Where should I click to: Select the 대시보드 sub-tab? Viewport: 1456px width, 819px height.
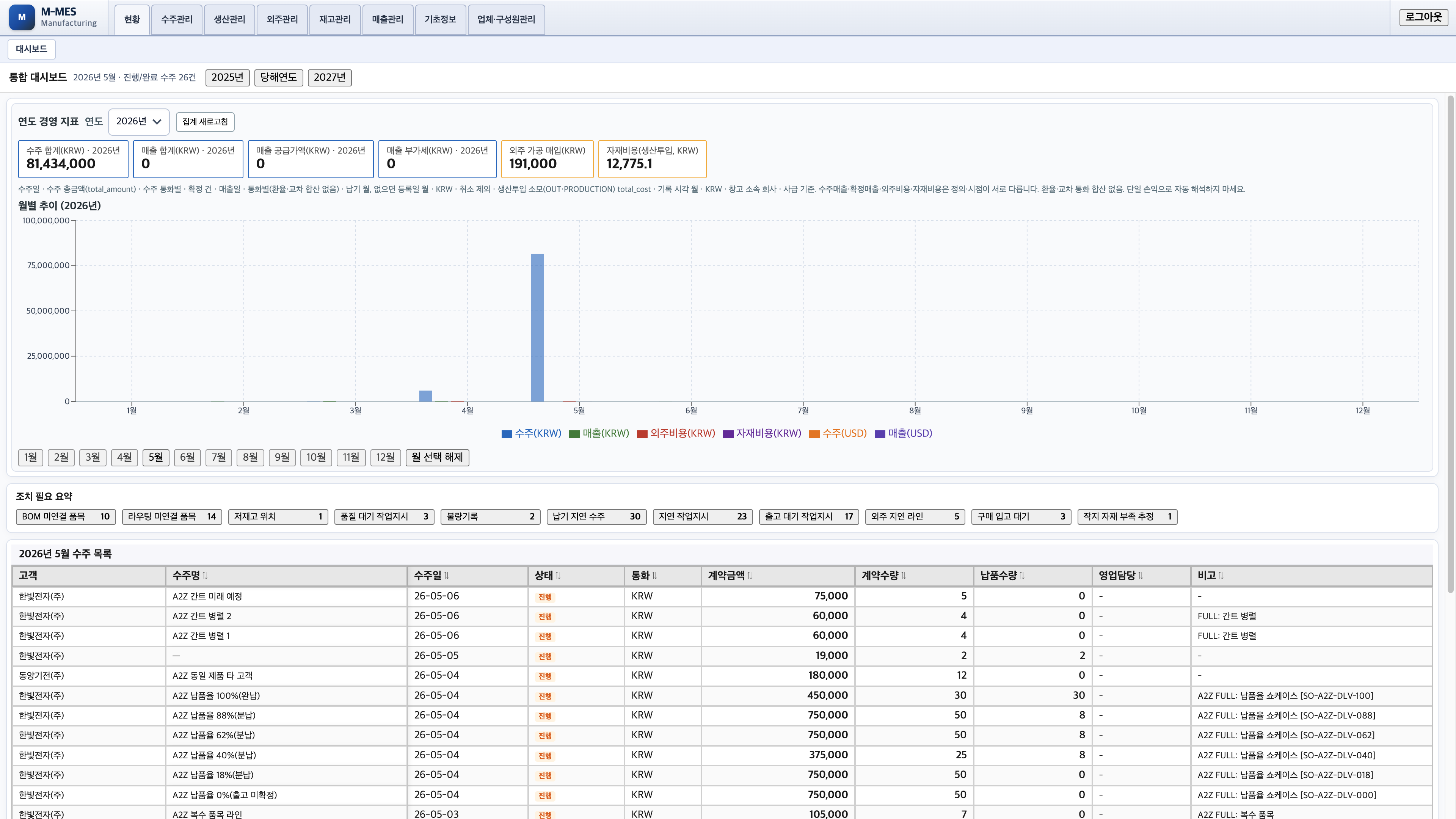coord(31,49)
